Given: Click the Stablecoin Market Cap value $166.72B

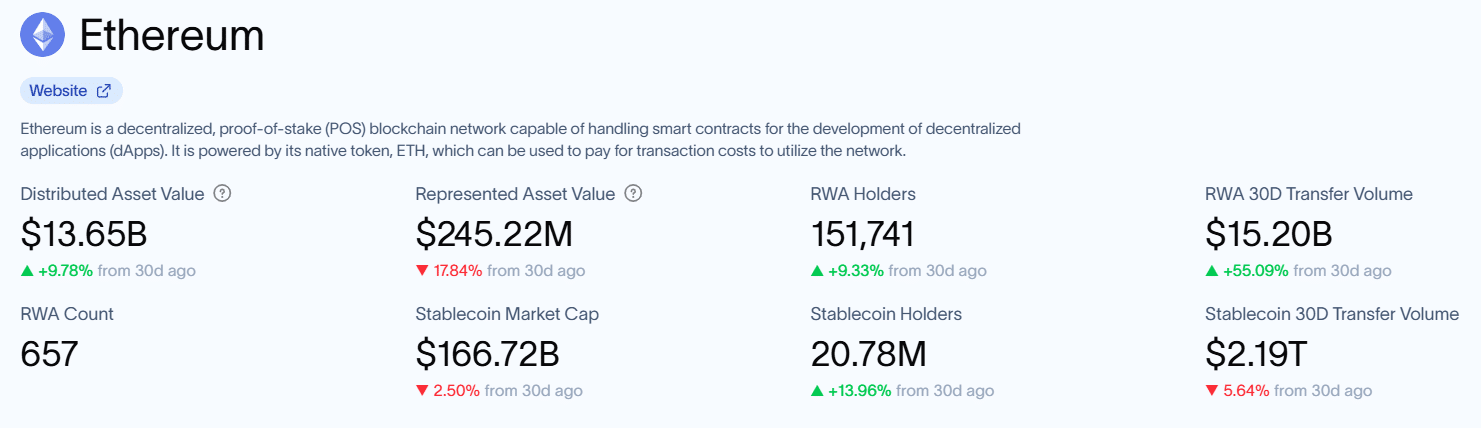Looking at the screenshot, I should 487,354.
